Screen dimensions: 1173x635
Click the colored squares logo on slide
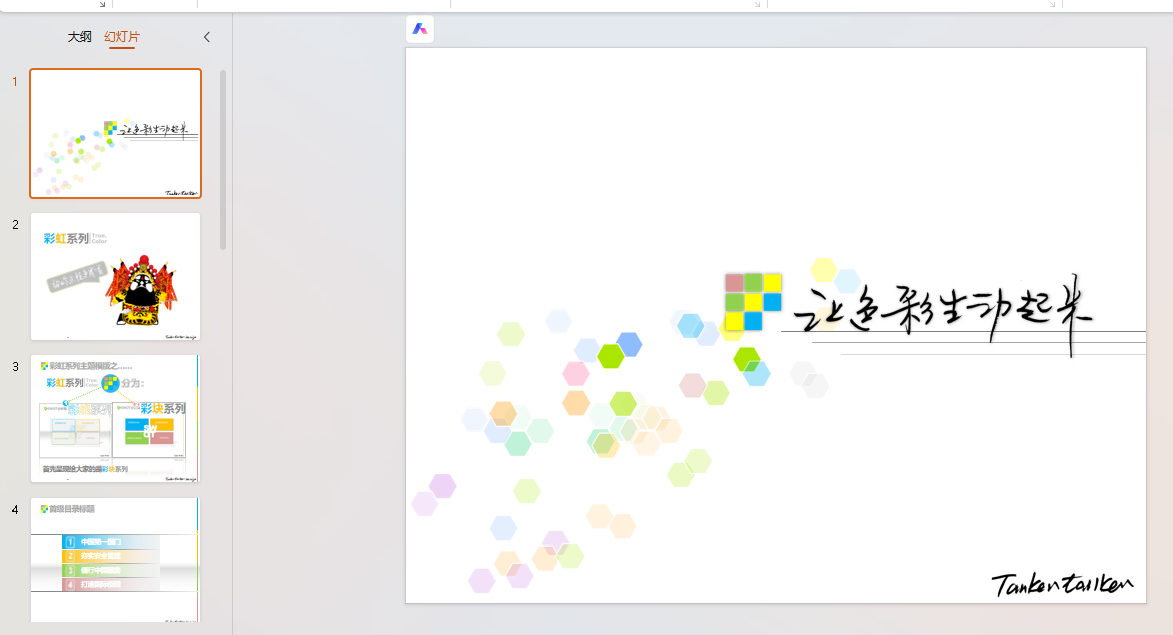click(x=753, y=301)
